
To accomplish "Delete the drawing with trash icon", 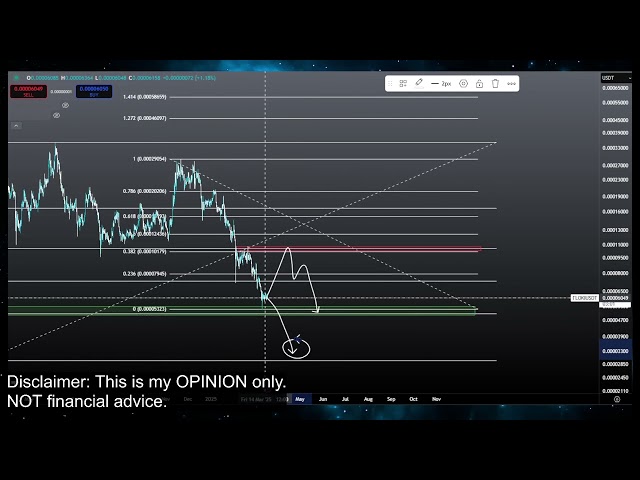I will pyautogui.click(x=494, y=84).
